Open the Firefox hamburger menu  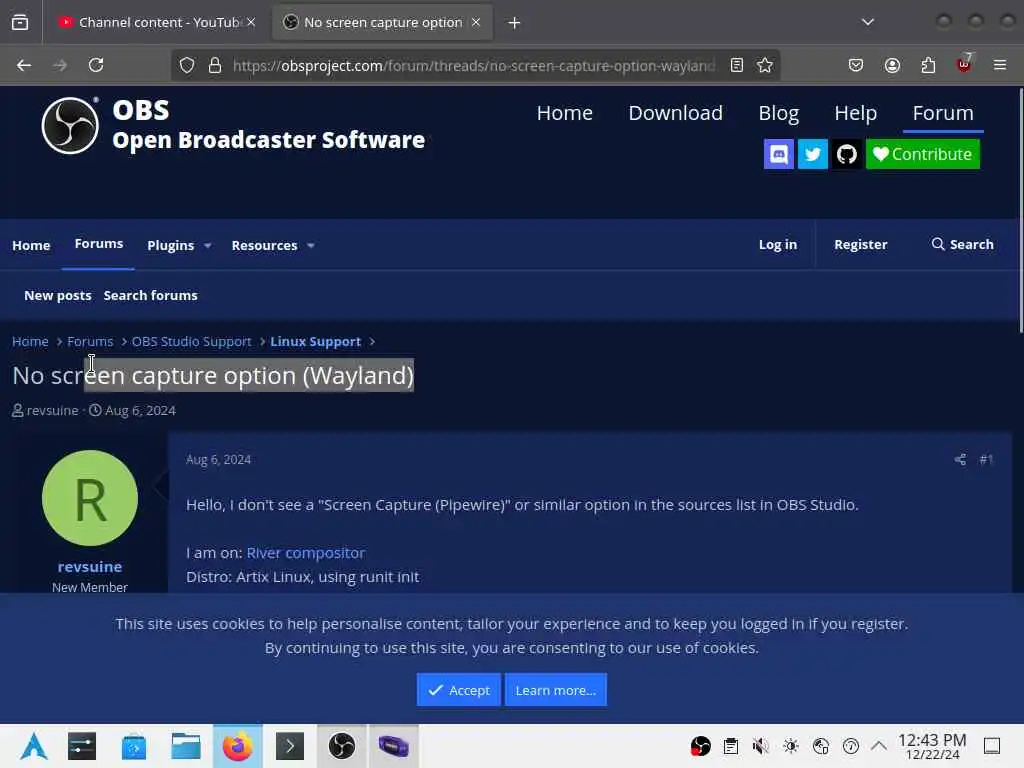coord(1000,65)
